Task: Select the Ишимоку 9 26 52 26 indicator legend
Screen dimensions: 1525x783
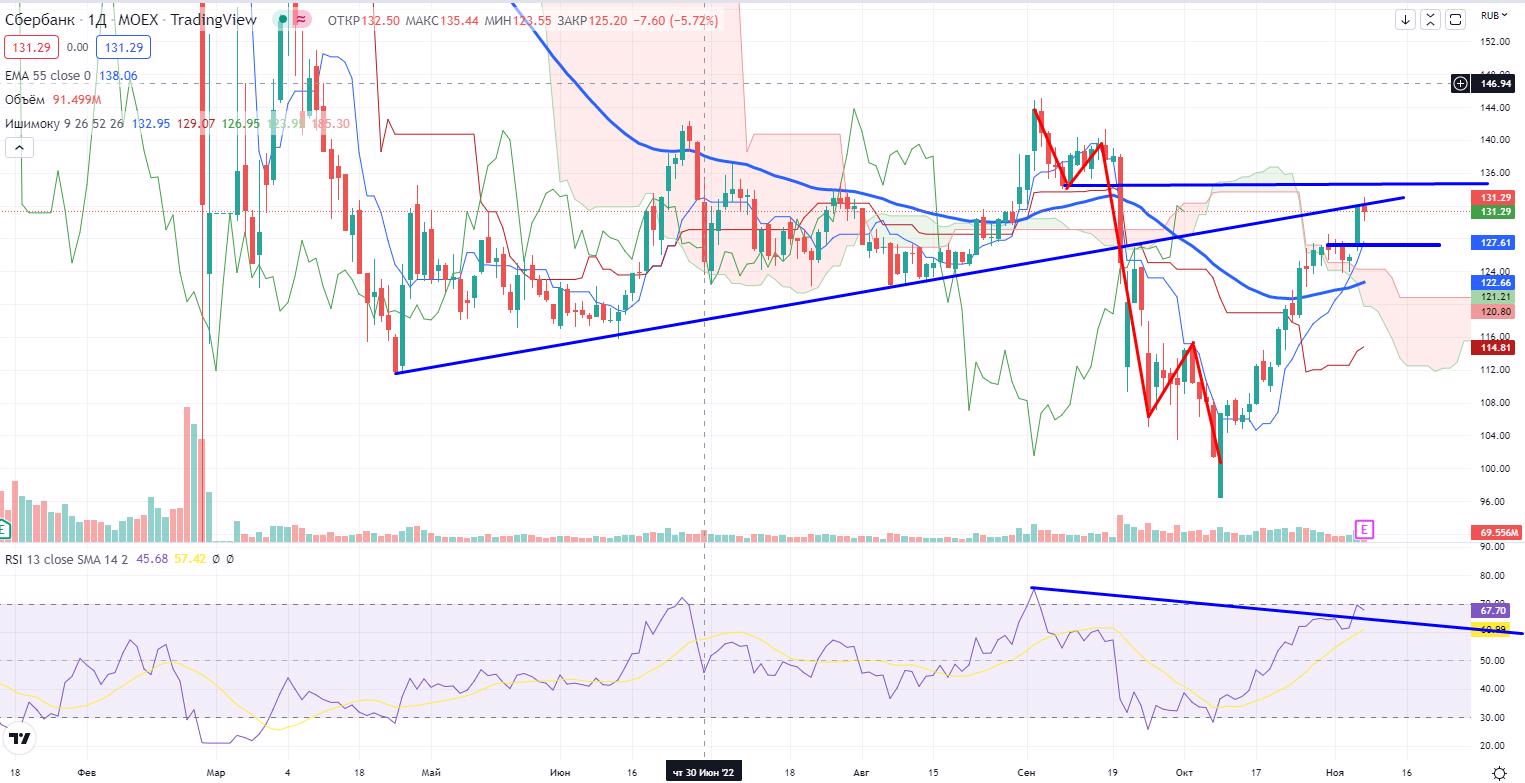Action: pyautogui.click(x=62, y=123)
